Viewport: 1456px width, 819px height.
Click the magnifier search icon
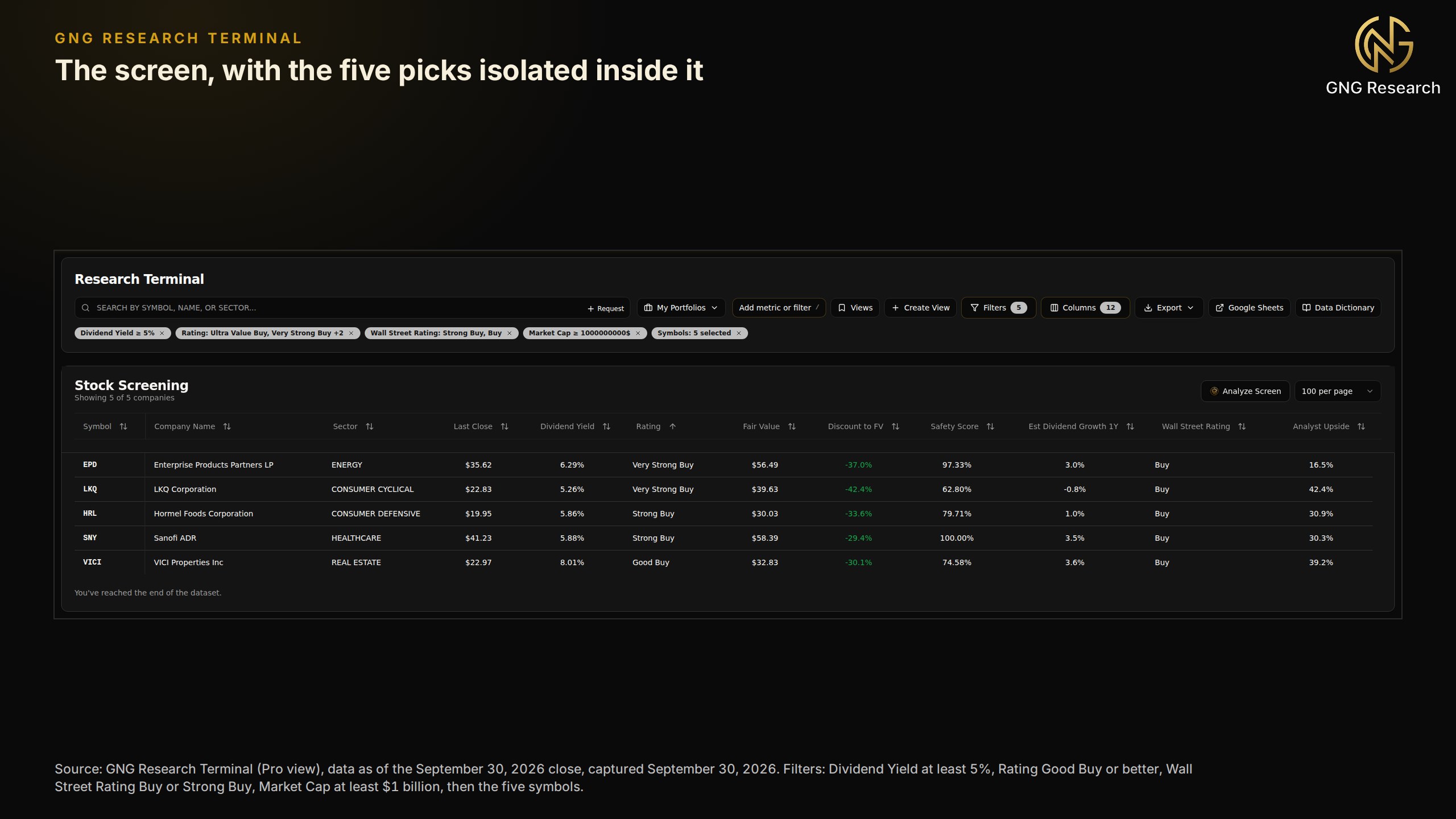(x=85, y=308)
